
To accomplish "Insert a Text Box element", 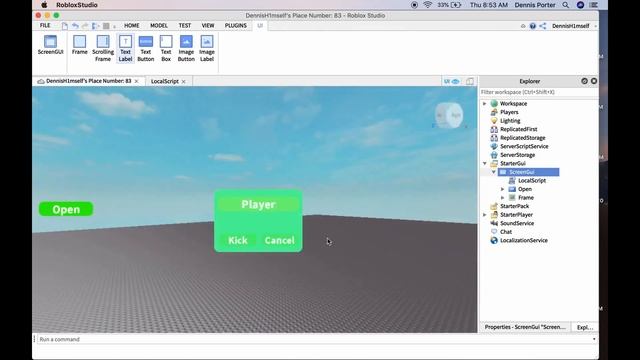I will pos(166,48).
